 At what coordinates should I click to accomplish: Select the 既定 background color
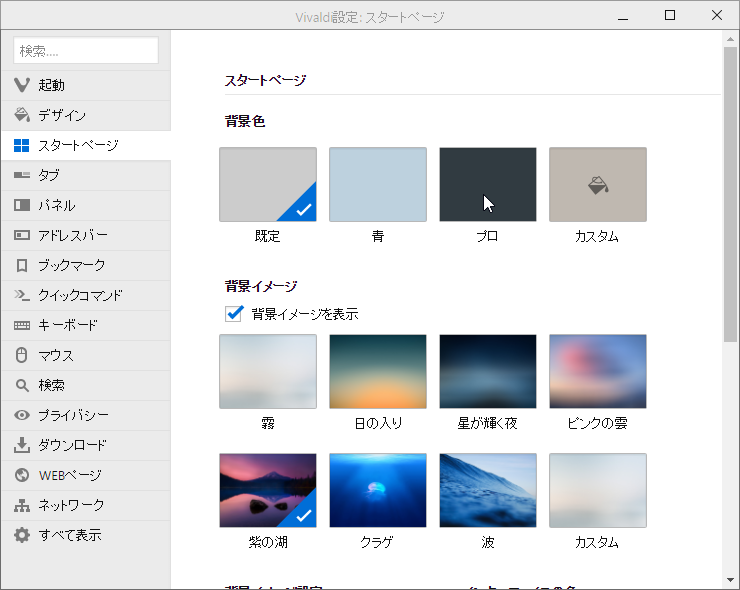coord(268,185)
